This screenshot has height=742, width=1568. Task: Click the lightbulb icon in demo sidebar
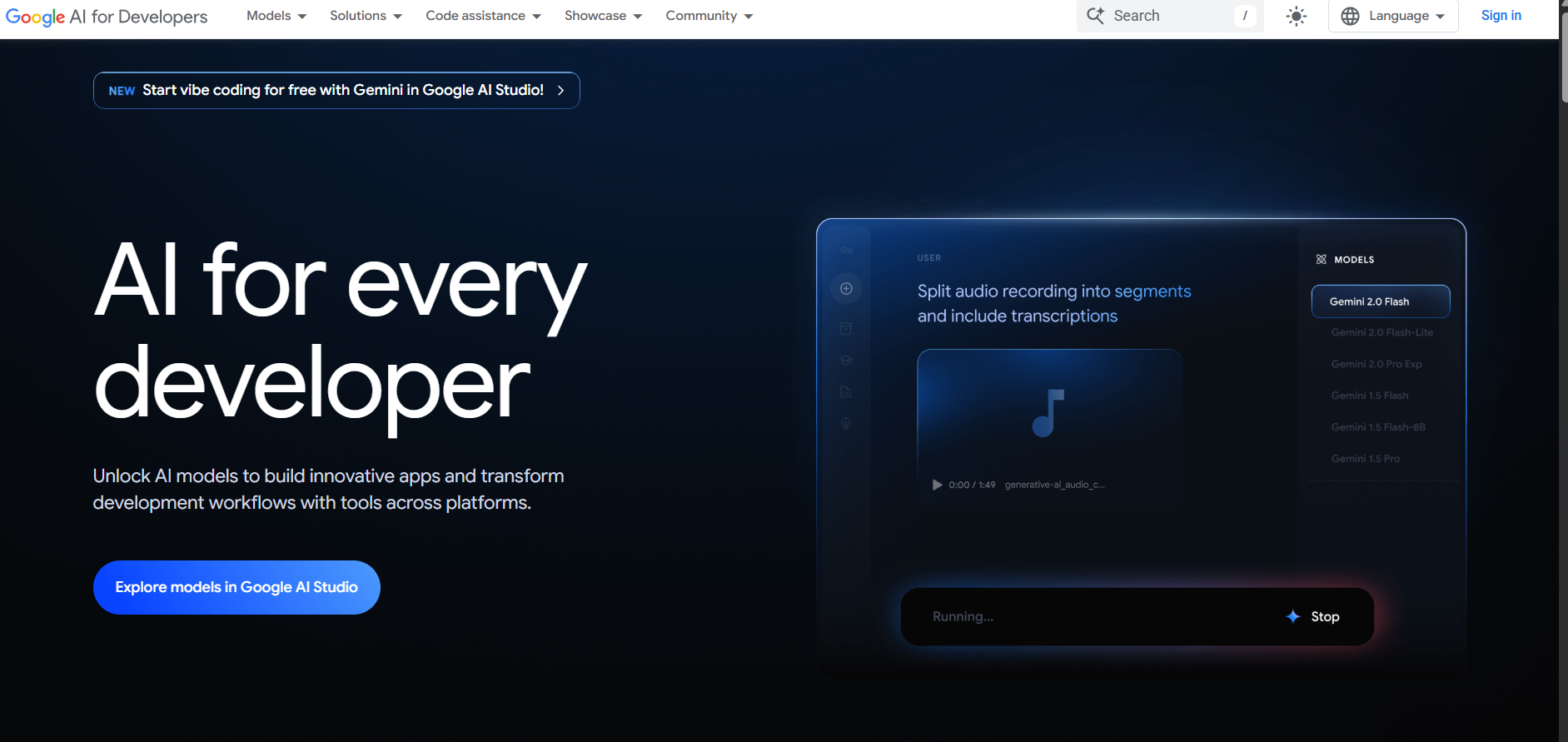(846, 424)
